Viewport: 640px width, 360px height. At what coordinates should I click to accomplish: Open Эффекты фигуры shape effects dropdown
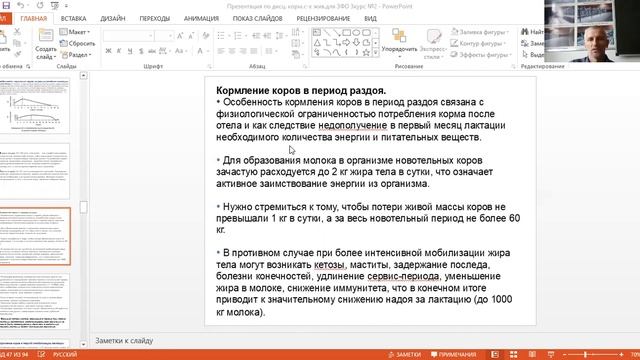(481, 55)
